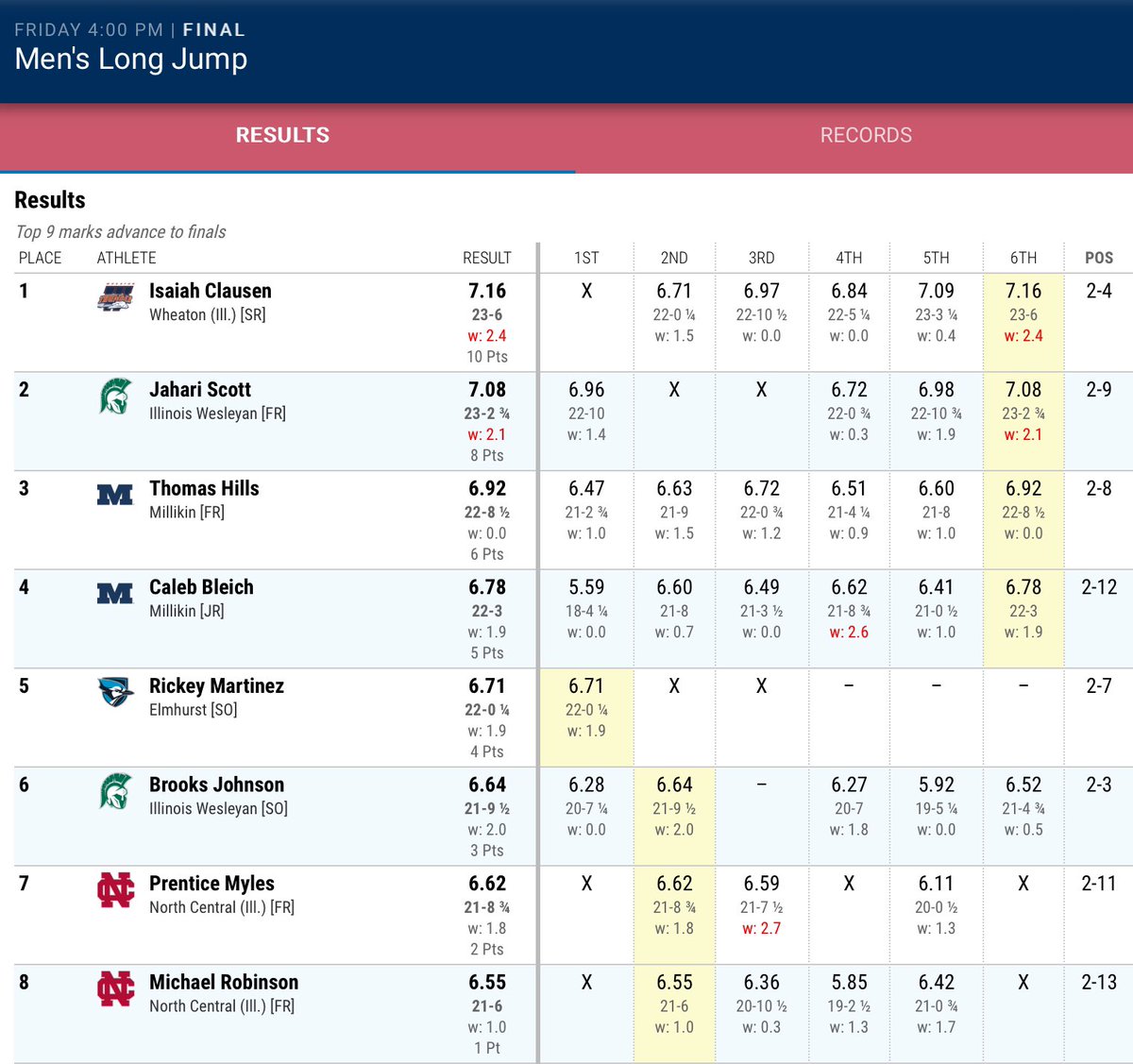Viewport: 1133px width, 1064px height.
Task: Click the 4TH attempt column header
Action: coord(849,258)
